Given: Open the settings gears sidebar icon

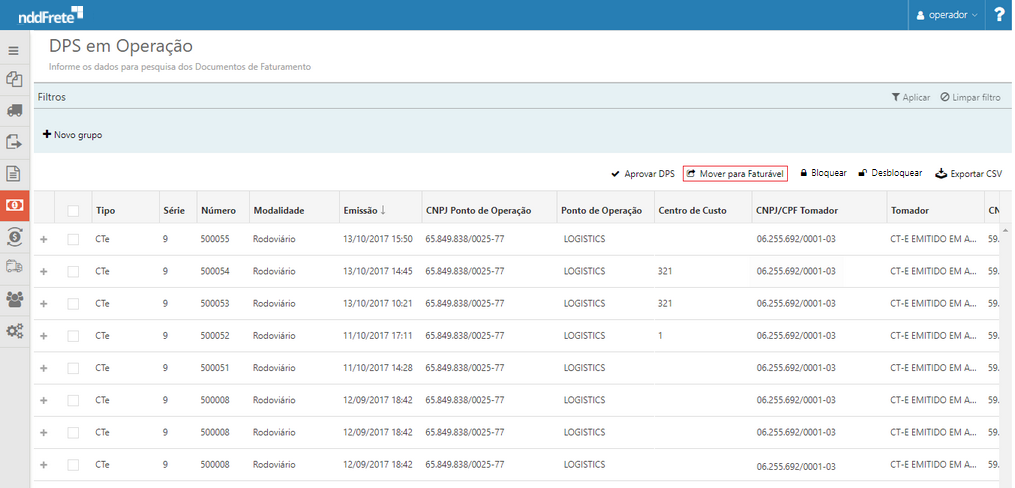Looking at the screenshot, I should pyautogui.click(x=14, y=331).
